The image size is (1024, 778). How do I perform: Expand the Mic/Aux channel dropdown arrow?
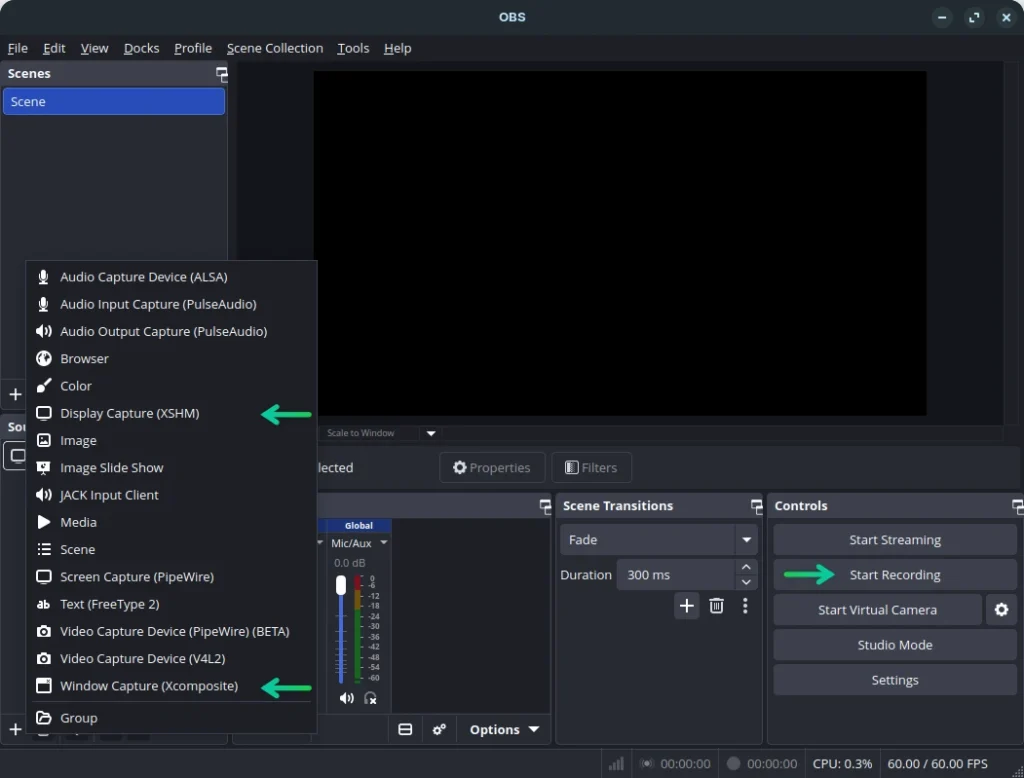pyautogui.click(x=384, y=543)
